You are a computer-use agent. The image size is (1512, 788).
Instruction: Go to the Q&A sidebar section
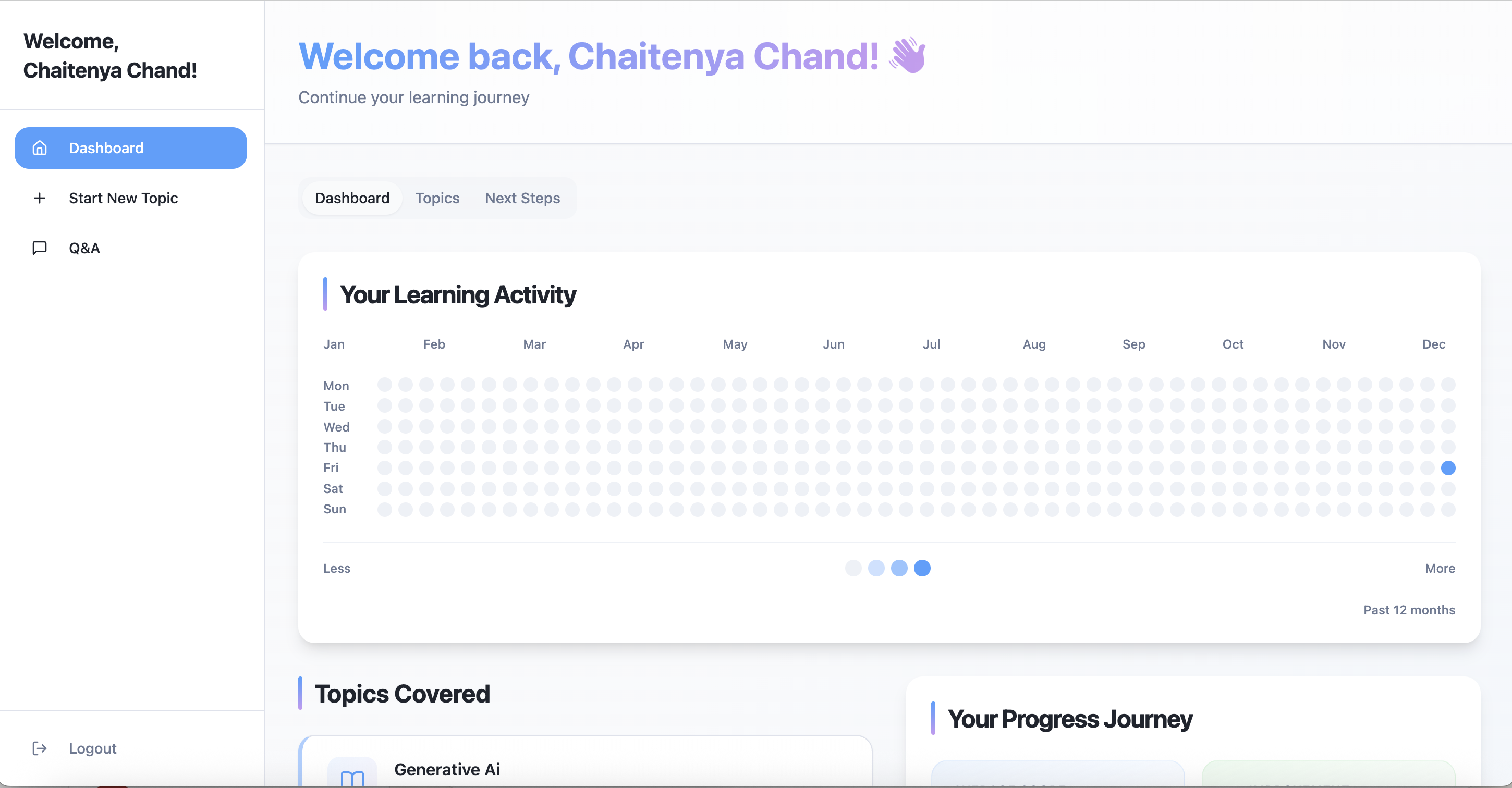coord(84,248)
